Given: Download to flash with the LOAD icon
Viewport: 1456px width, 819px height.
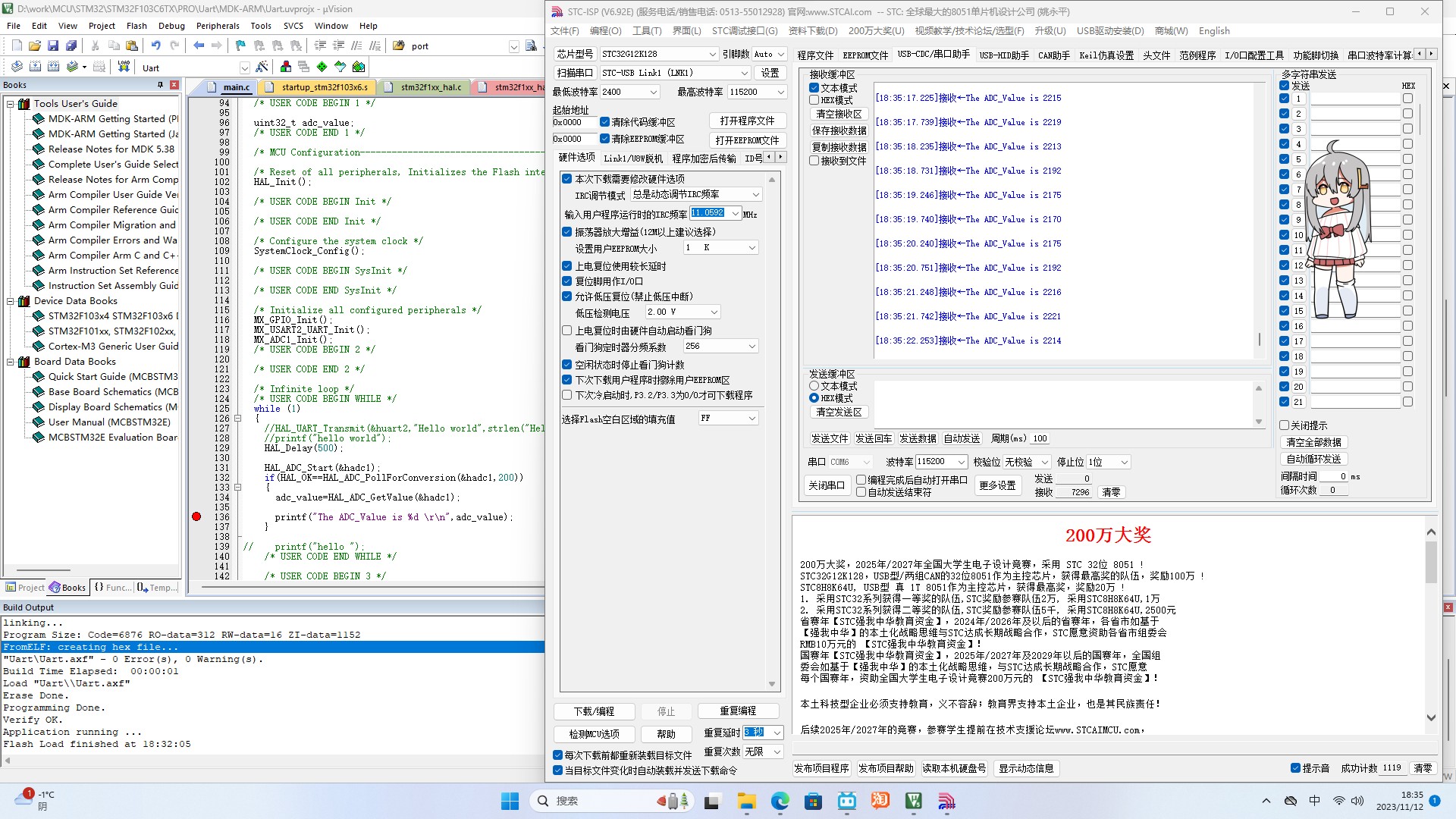Looking at the screenshot, I should pos(124,67).
